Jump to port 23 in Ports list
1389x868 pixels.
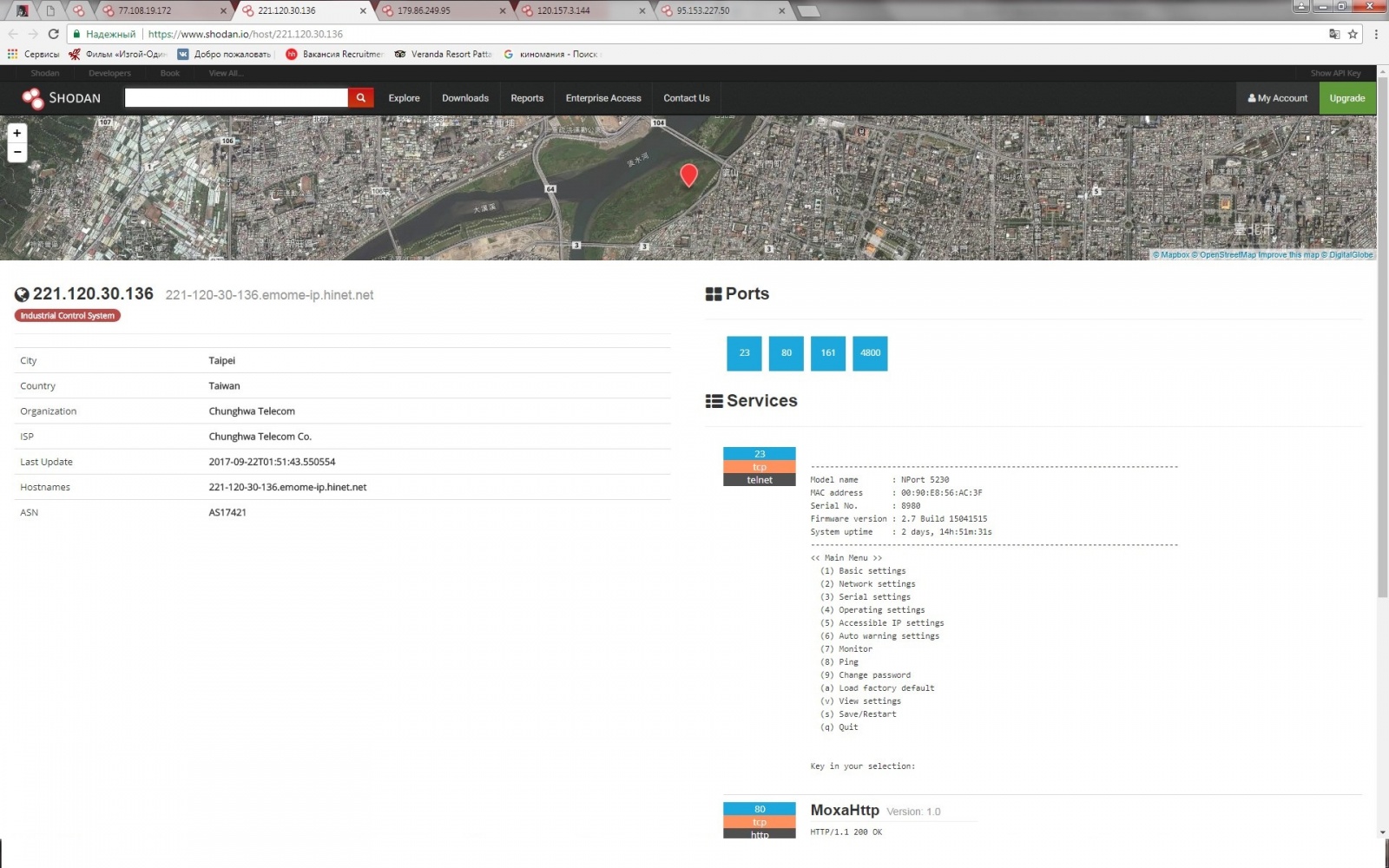pos(744,353)
